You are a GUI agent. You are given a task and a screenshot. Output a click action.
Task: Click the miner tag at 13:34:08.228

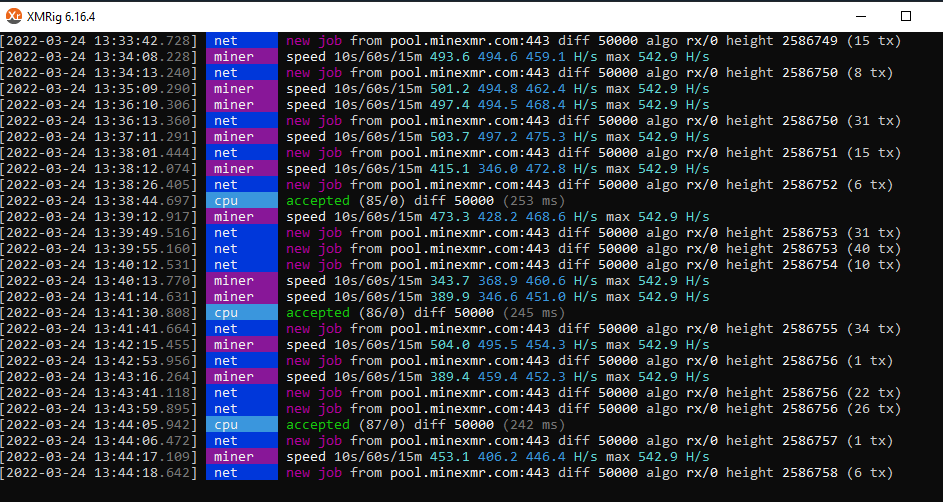point(242,57)
